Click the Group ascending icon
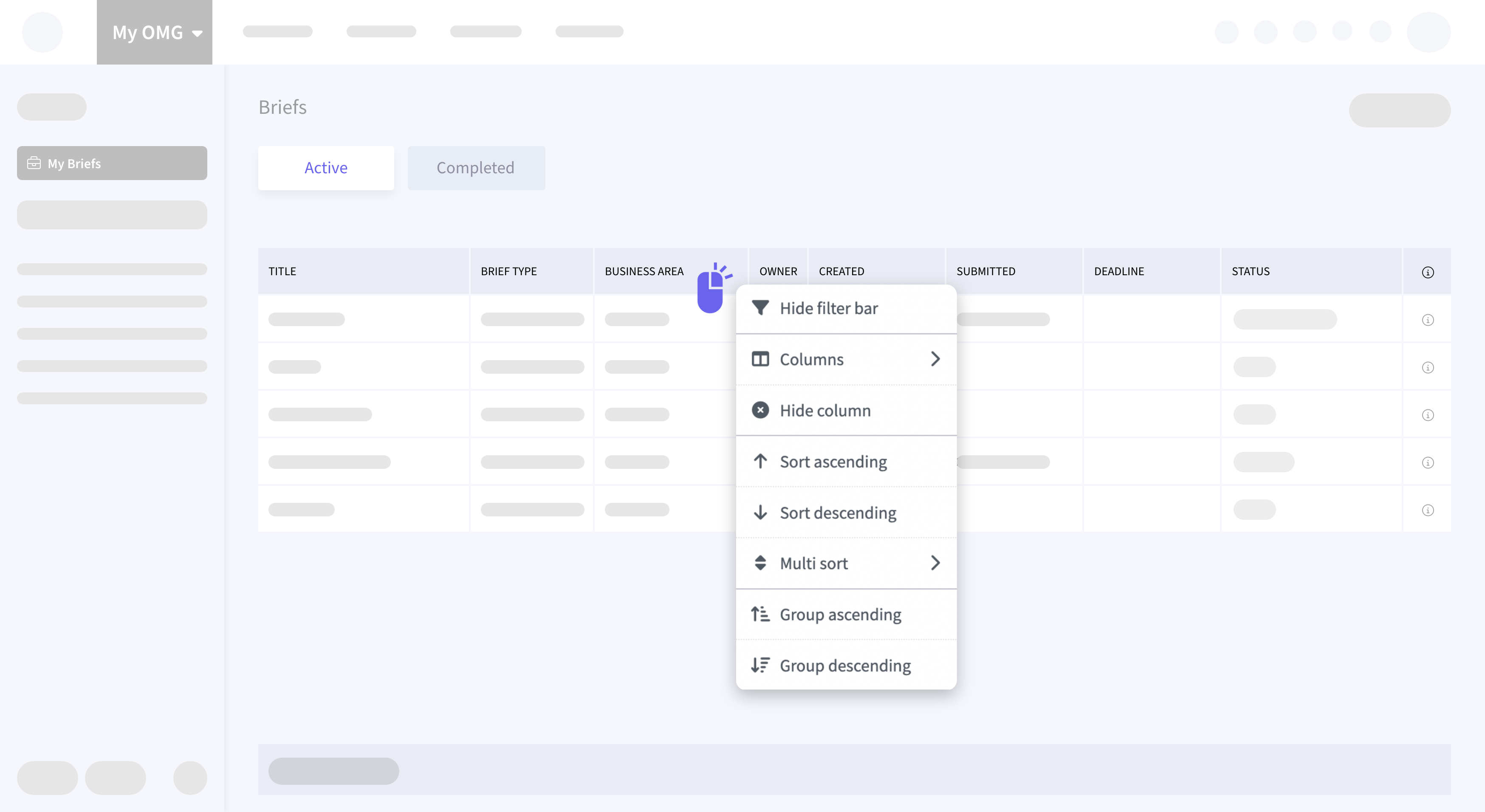The width and height of the screenshot is (1485, 812). (760, 615)
